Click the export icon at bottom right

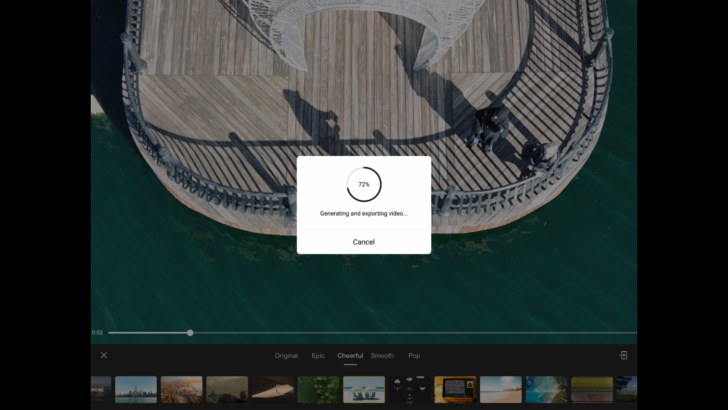pos(623,355)
